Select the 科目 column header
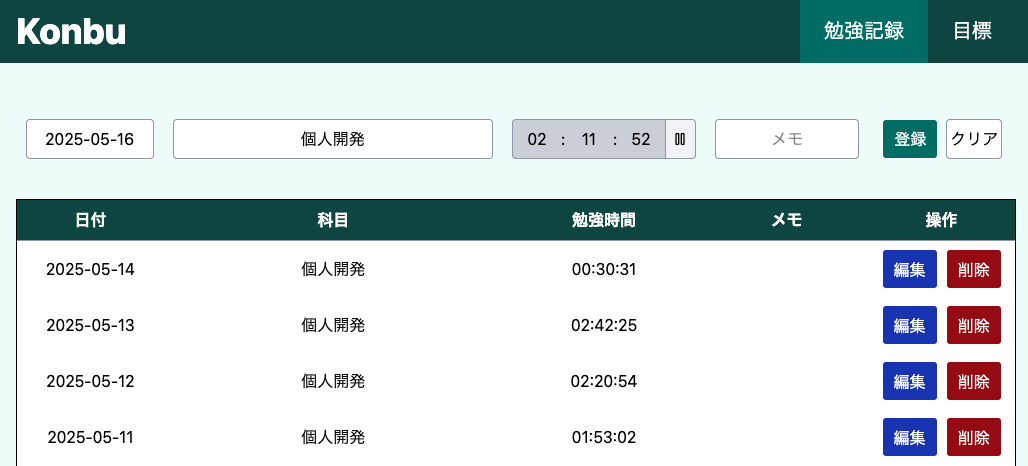This screenshot has width=1028, height=466. 333,220
